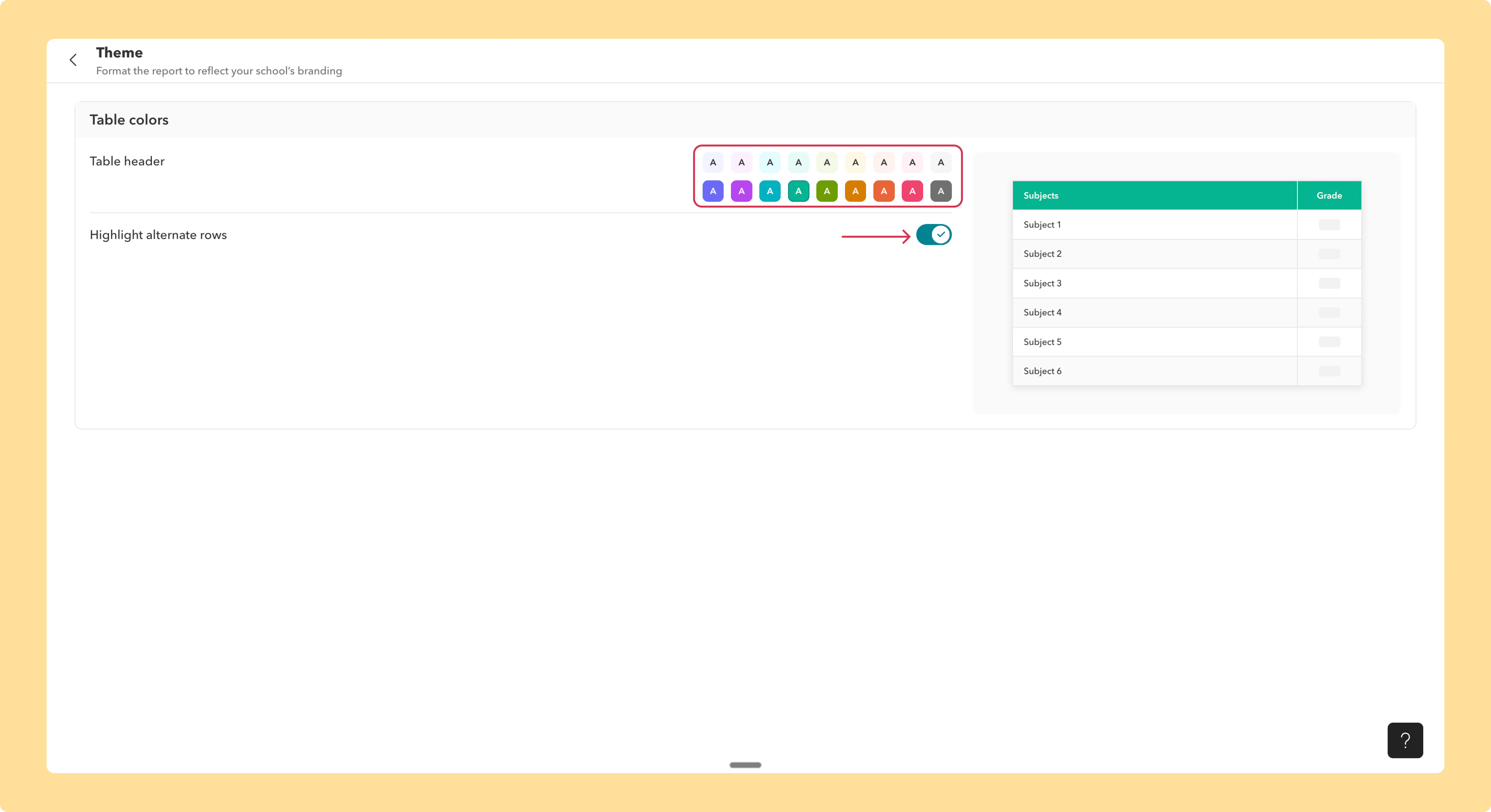Viewport: 1491px width, 812px height.
Task: Choose the solid amber header color swatch
Action: tap(855, 191)
